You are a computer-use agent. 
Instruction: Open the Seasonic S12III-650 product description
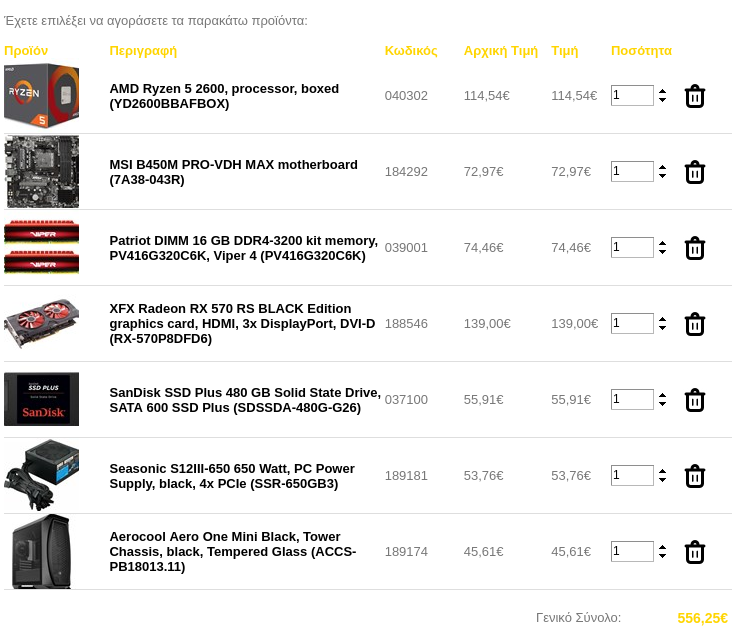(232, 476)
